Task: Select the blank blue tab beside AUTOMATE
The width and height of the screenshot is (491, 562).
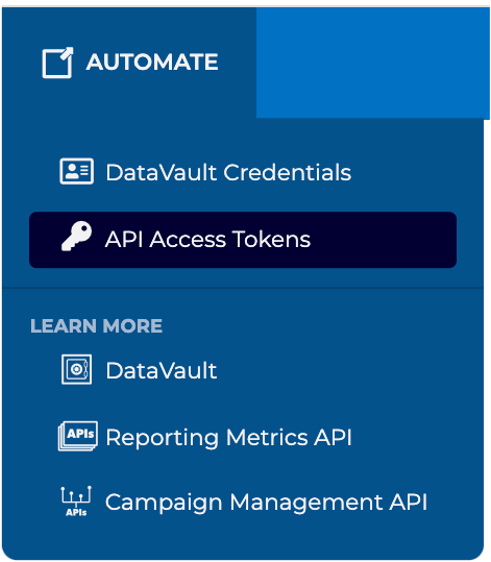Action: (373, 63)
